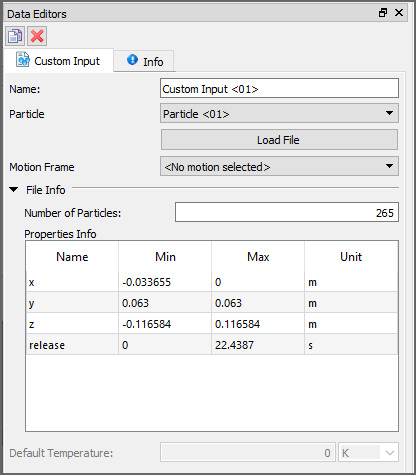Click the z row Max value cell
Screen dimensions: 416x475
(258, 324)
